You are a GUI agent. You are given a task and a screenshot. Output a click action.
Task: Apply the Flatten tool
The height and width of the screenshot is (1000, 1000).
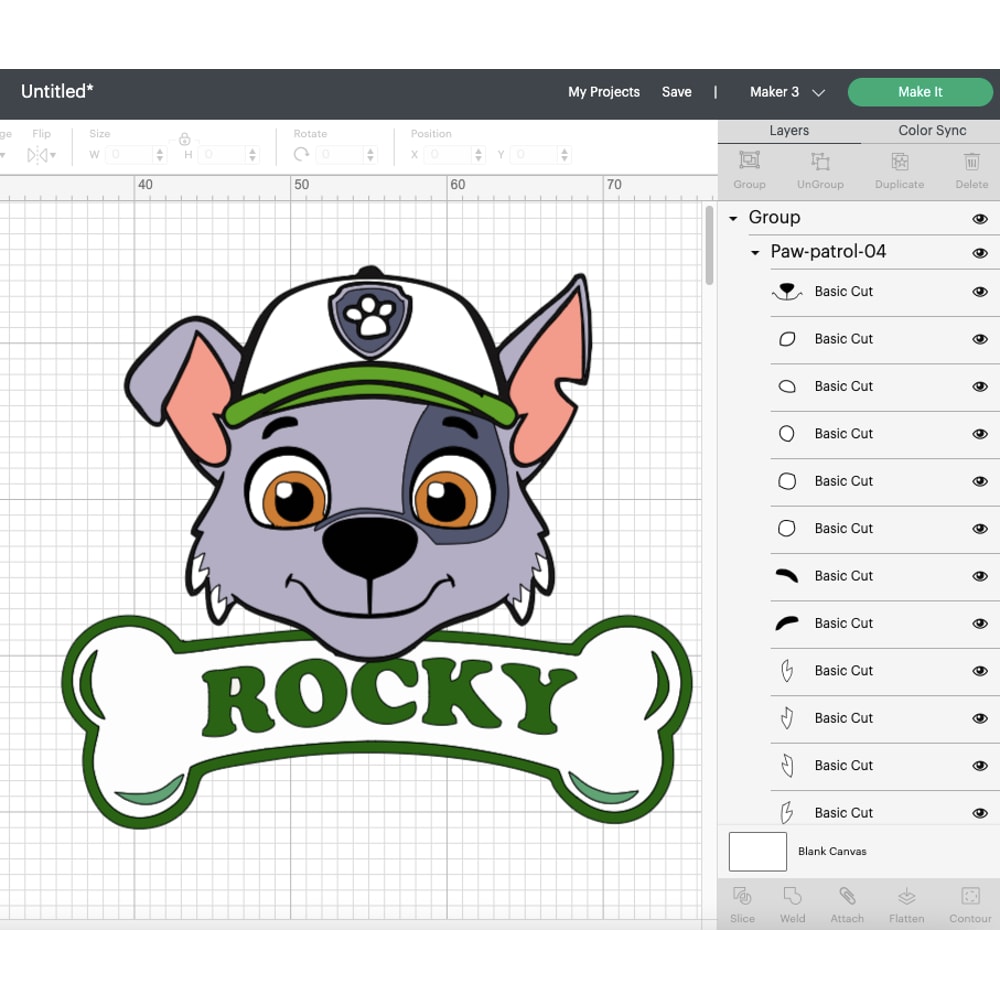tap(906, 905)
